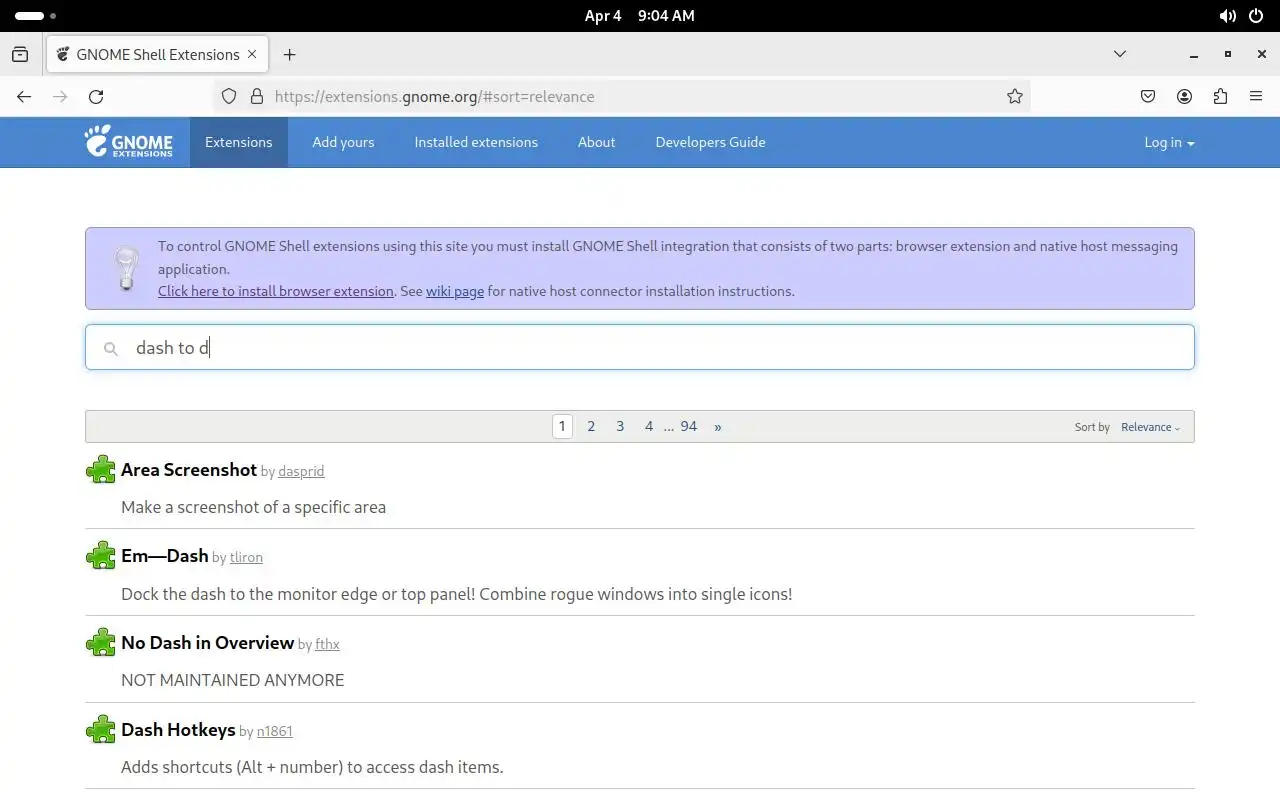Open the Add yours page
The width and height of the screenshot is (1280, 800).
tap(343, 142)
